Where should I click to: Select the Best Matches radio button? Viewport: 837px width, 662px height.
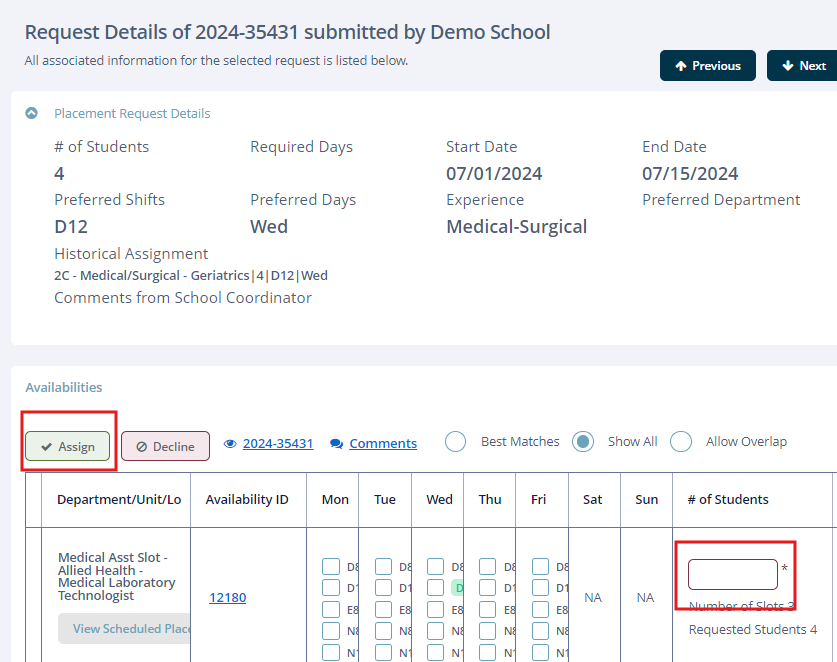pyautogui.click(x=455, y=442)
